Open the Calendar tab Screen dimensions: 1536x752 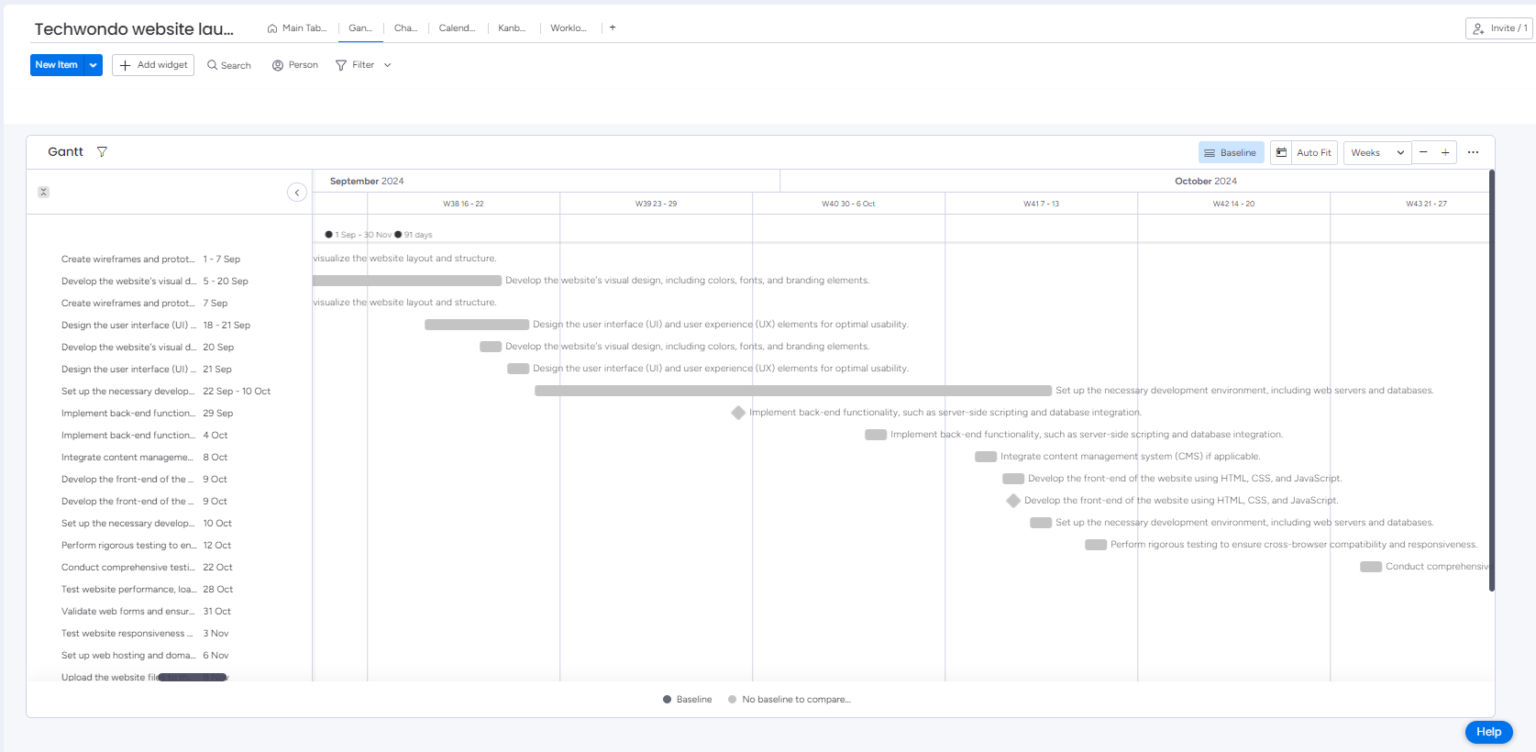pyautogui.click(x=457, y=28)
